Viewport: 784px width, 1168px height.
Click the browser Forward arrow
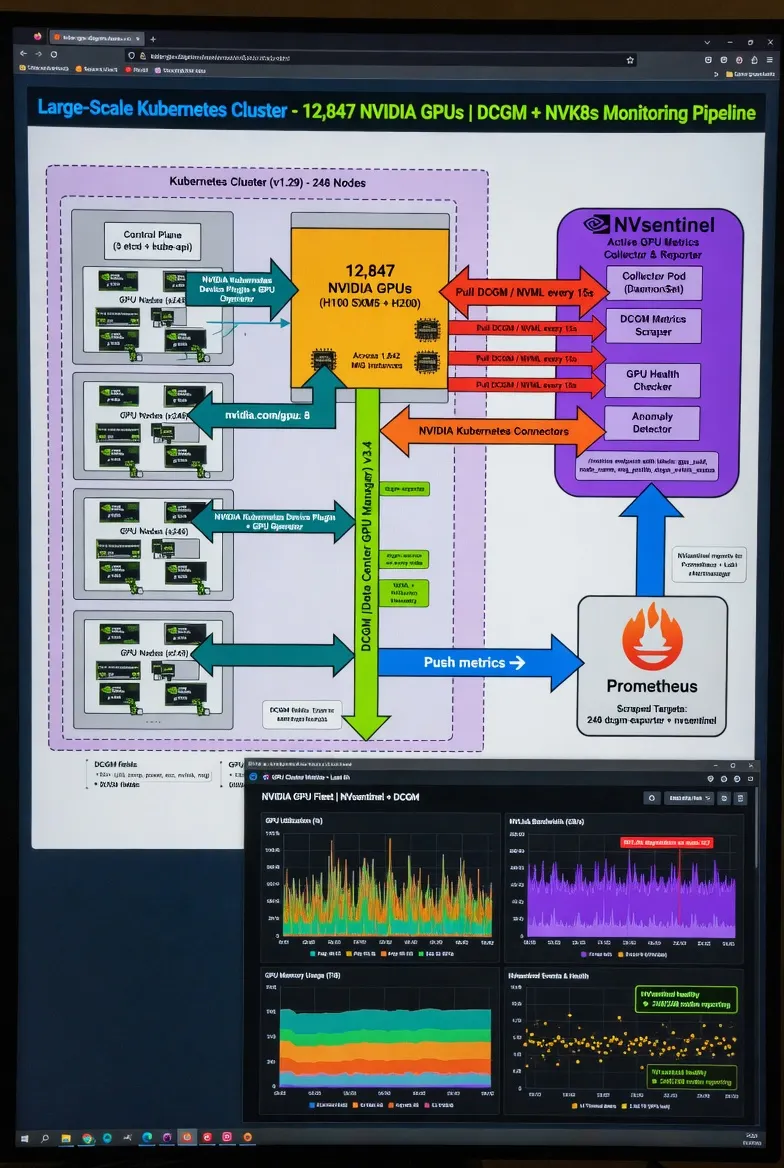tap(38, 54)
